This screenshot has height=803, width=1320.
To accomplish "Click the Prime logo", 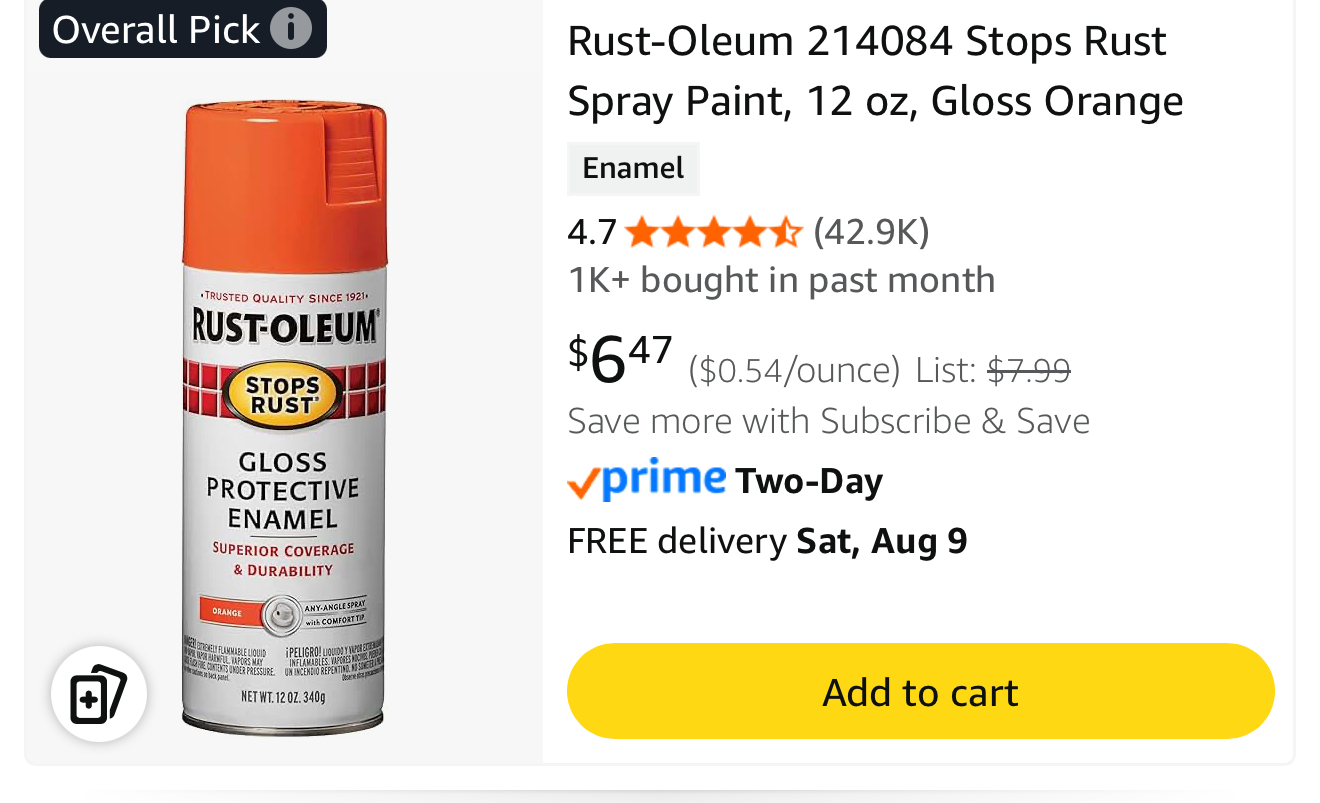I will pyautogui.click(x=647, y=480).
